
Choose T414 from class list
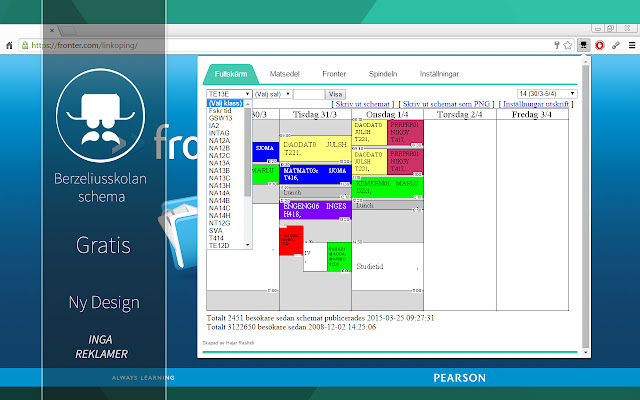[x=225, y=238]
